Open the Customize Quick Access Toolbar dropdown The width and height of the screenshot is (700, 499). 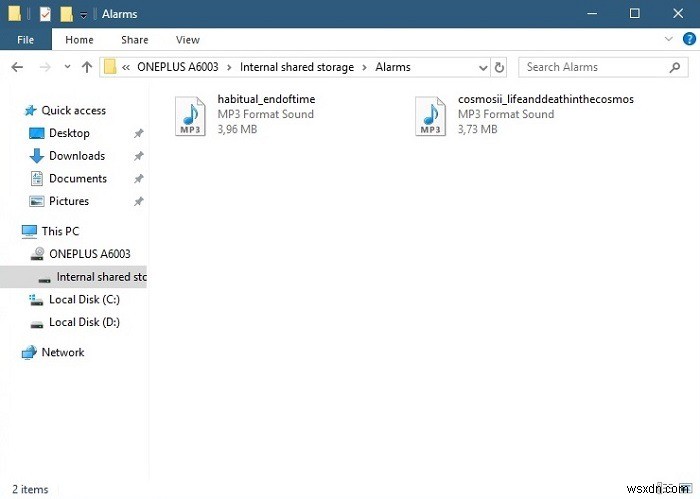(x=84, y=15)
